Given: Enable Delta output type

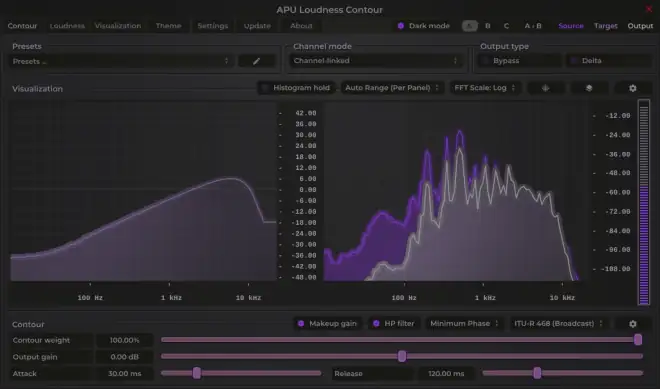Looking at the screenshot, I should (x=609, y=61).
